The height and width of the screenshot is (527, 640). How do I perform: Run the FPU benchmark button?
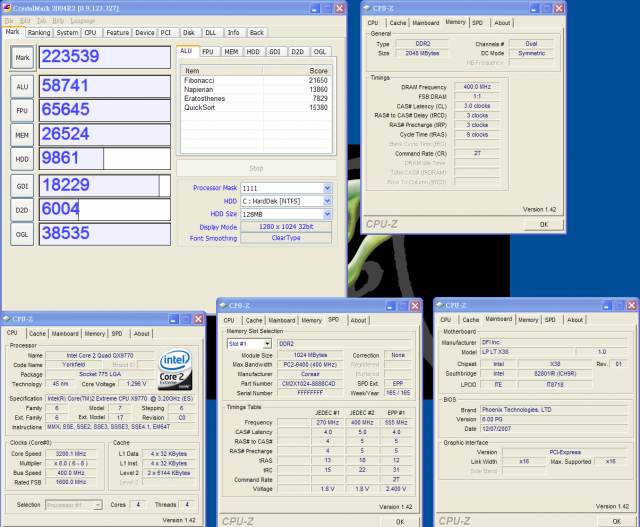click(22, 111)
